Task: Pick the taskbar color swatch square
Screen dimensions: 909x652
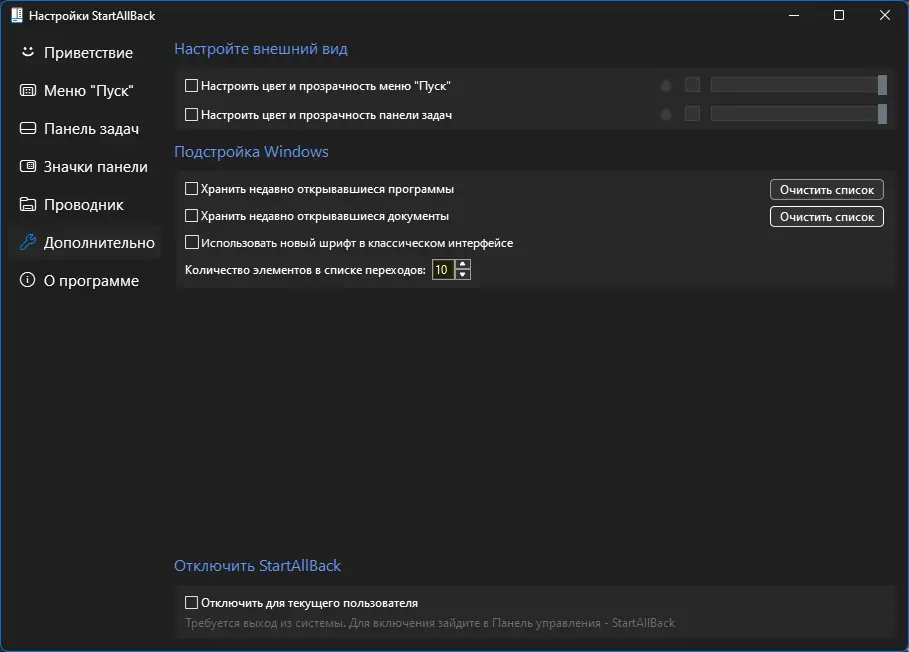Action: click(692, 114)
